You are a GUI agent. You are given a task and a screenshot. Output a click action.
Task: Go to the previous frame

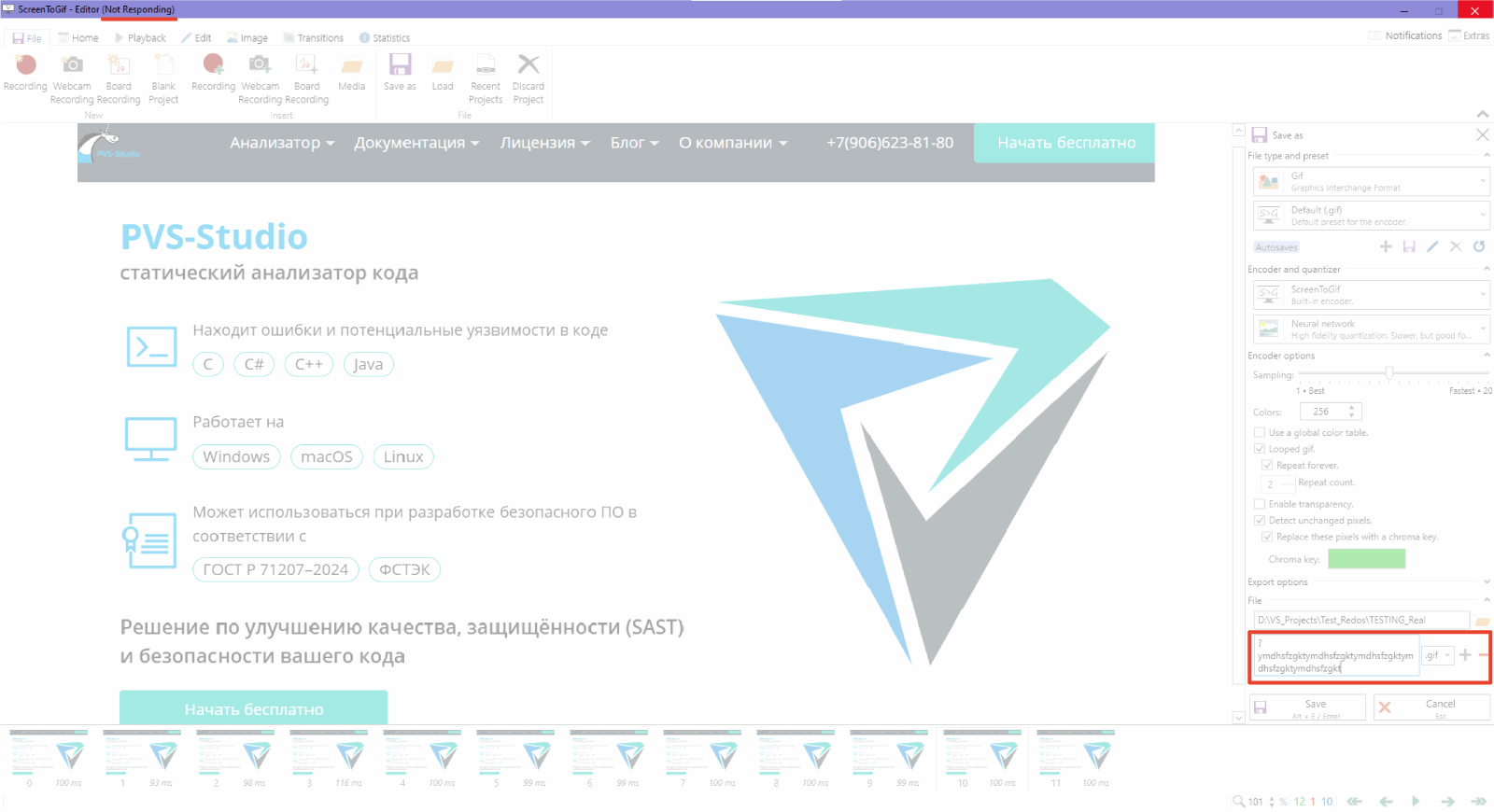coord(1386,801)
